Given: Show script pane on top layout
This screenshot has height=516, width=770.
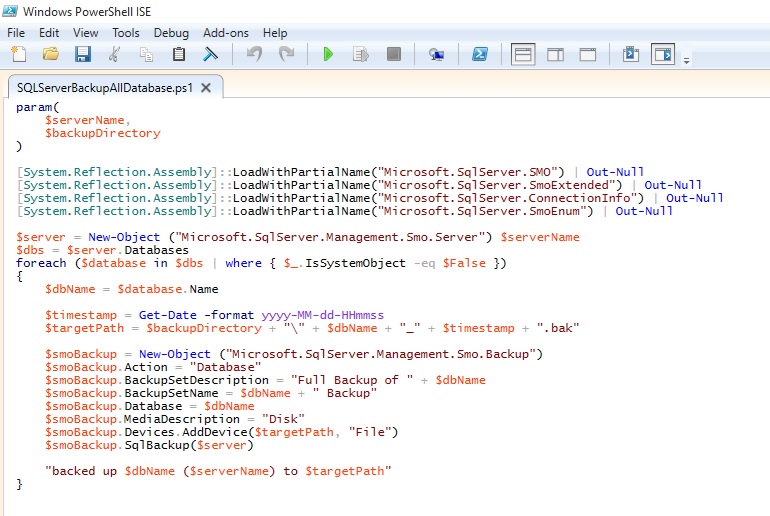Looking at the screenshot, I should click(x=523, y=54).
